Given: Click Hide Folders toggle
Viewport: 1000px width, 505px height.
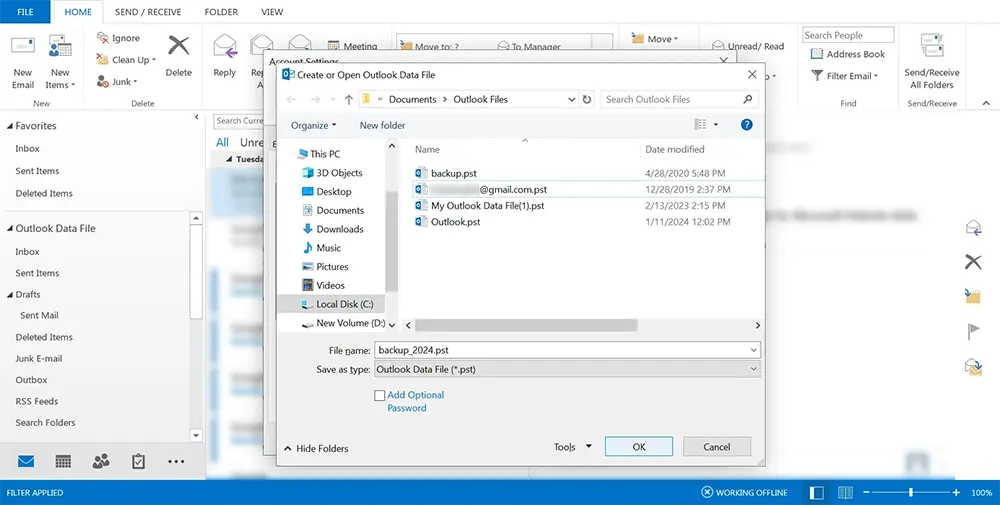Looking at the screenshot, I should point(316,448).
